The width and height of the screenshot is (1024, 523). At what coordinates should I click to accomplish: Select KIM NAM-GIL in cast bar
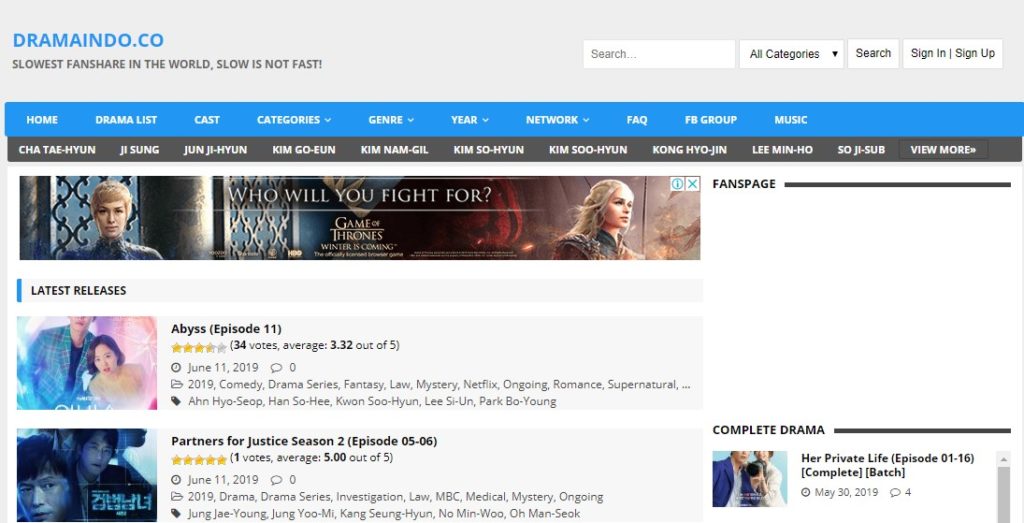pyautogui.click(x=394, y=150)
